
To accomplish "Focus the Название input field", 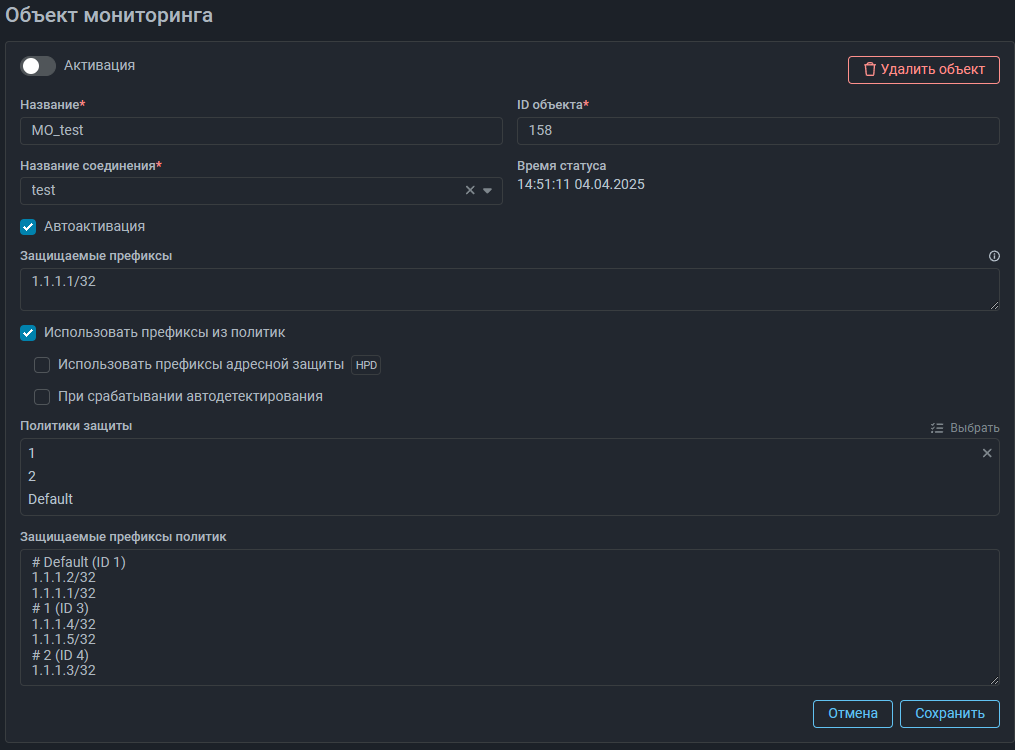I will (260, 131).
